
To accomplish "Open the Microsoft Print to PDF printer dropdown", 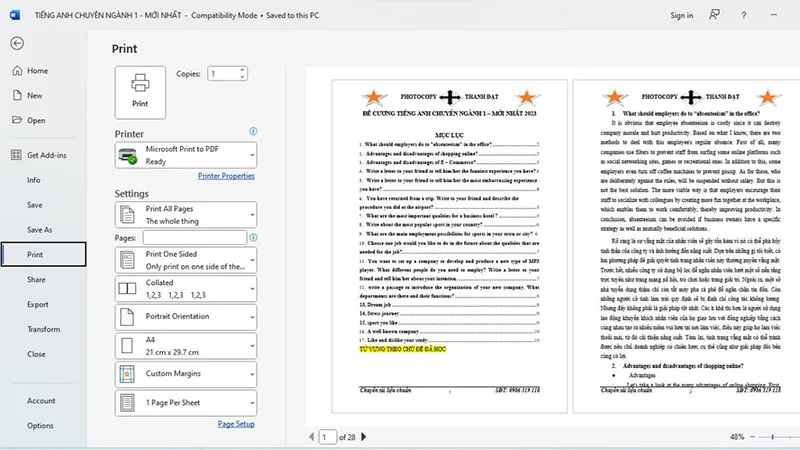I will coord(186,155).
